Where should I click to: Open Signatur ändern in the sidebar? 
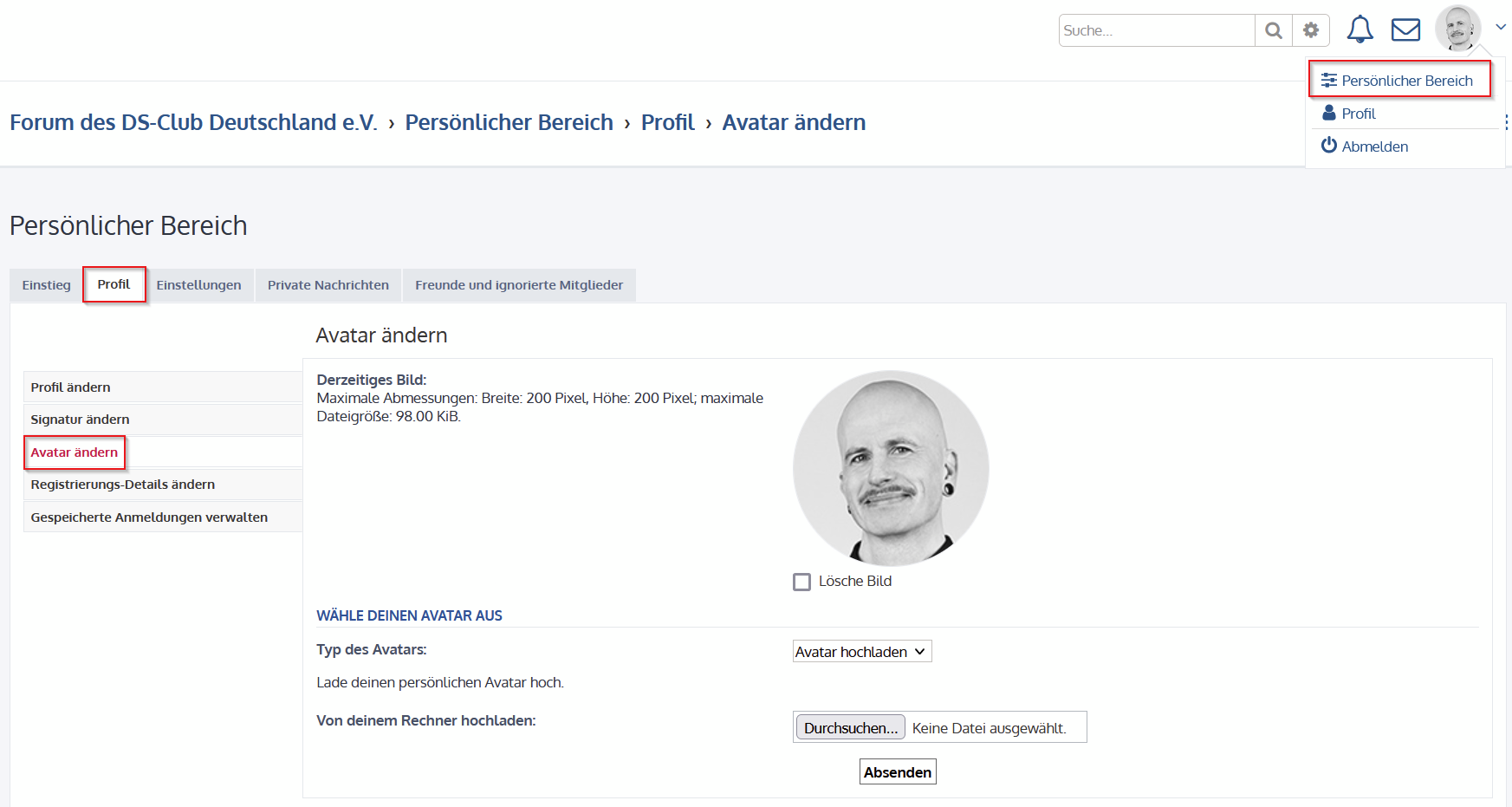click(80, 420)
